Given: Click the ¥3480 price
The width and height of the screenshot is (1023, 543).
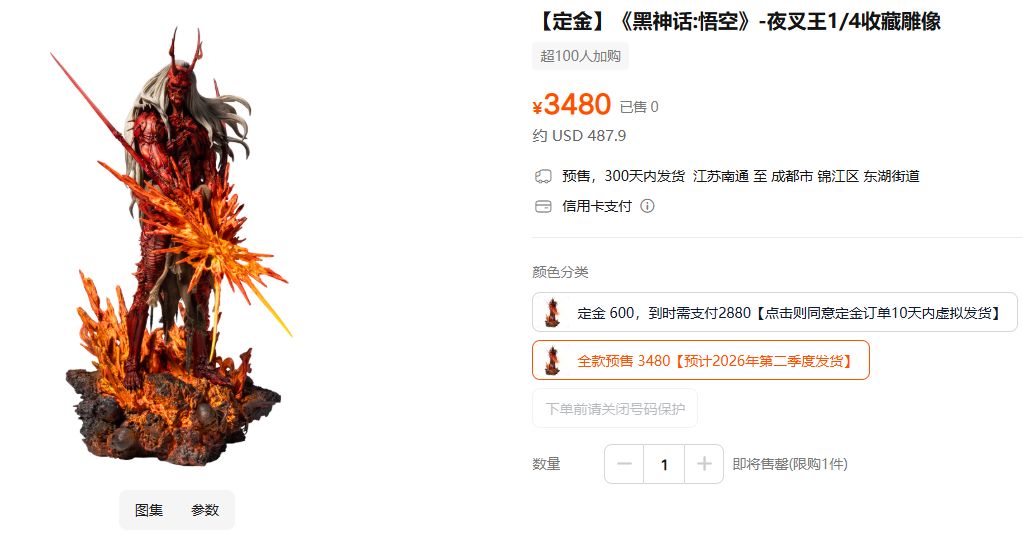Looking at the screenshot, I should click(x=572, y=104).
